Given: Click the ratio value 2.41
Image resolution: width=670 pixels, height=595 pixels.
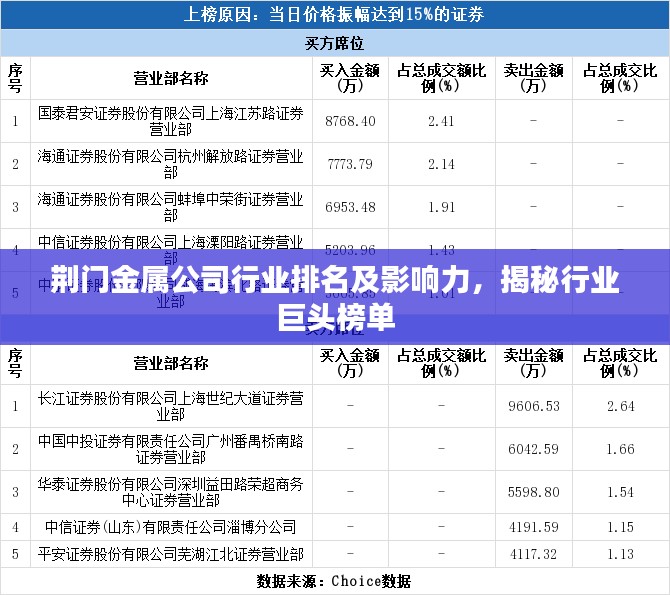Looking at the screenshot, I should click(x=441, y=121).
